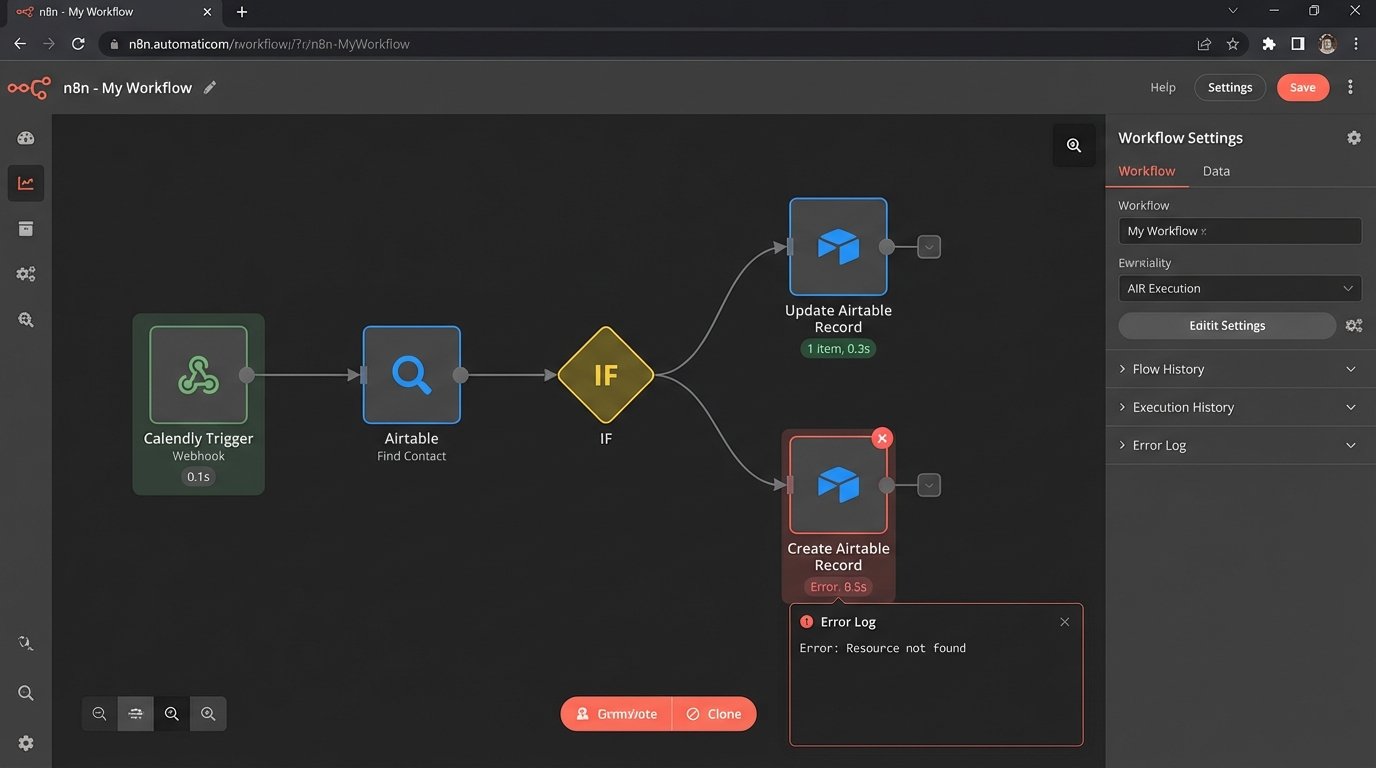Click the red error badge on Create node
This screenshot has width=1376, height=768.
tap(881, 438)
